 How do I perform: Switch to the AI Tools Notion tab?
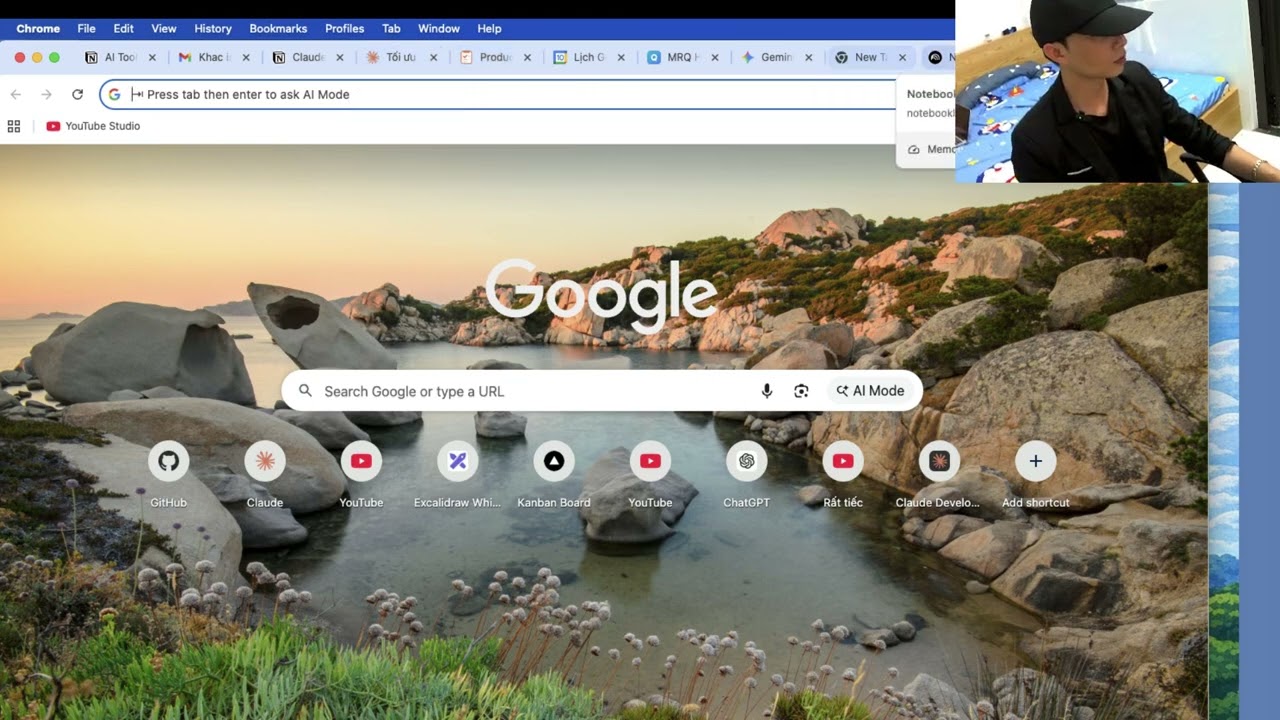[x=120, y=57]
